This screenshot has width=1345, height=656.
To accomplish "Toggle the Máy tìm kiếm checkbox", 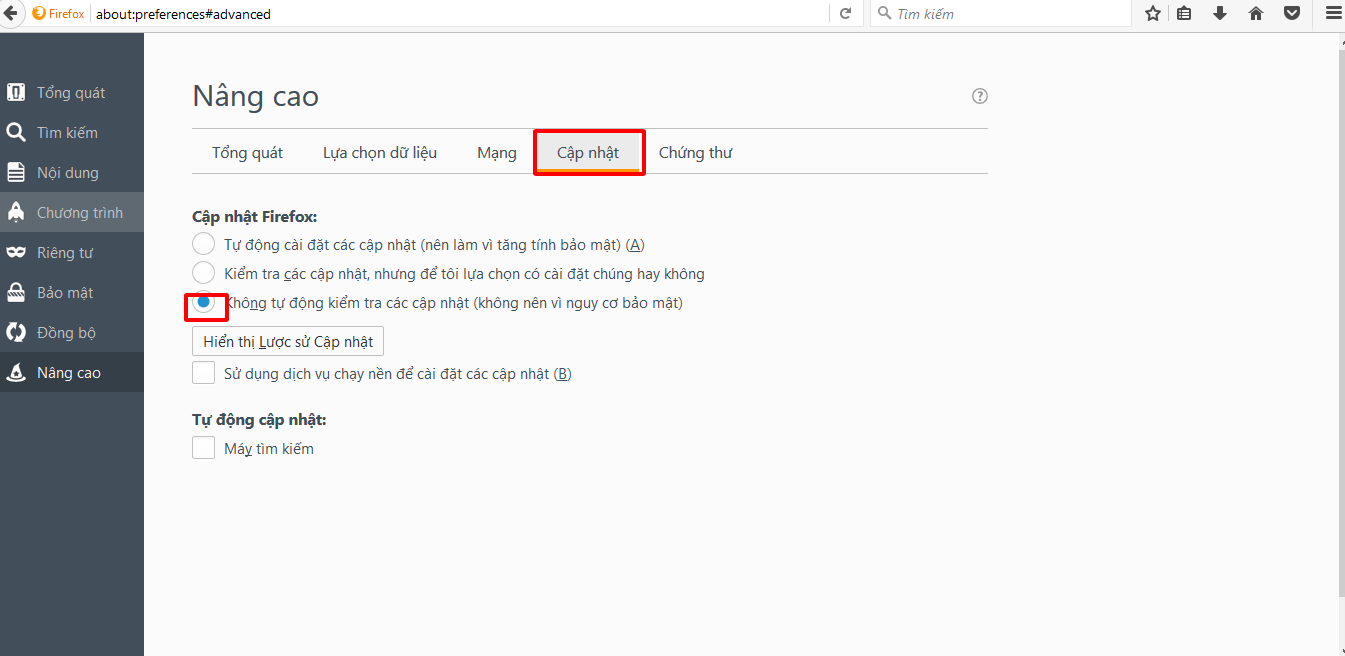I will tap(204, 448).
